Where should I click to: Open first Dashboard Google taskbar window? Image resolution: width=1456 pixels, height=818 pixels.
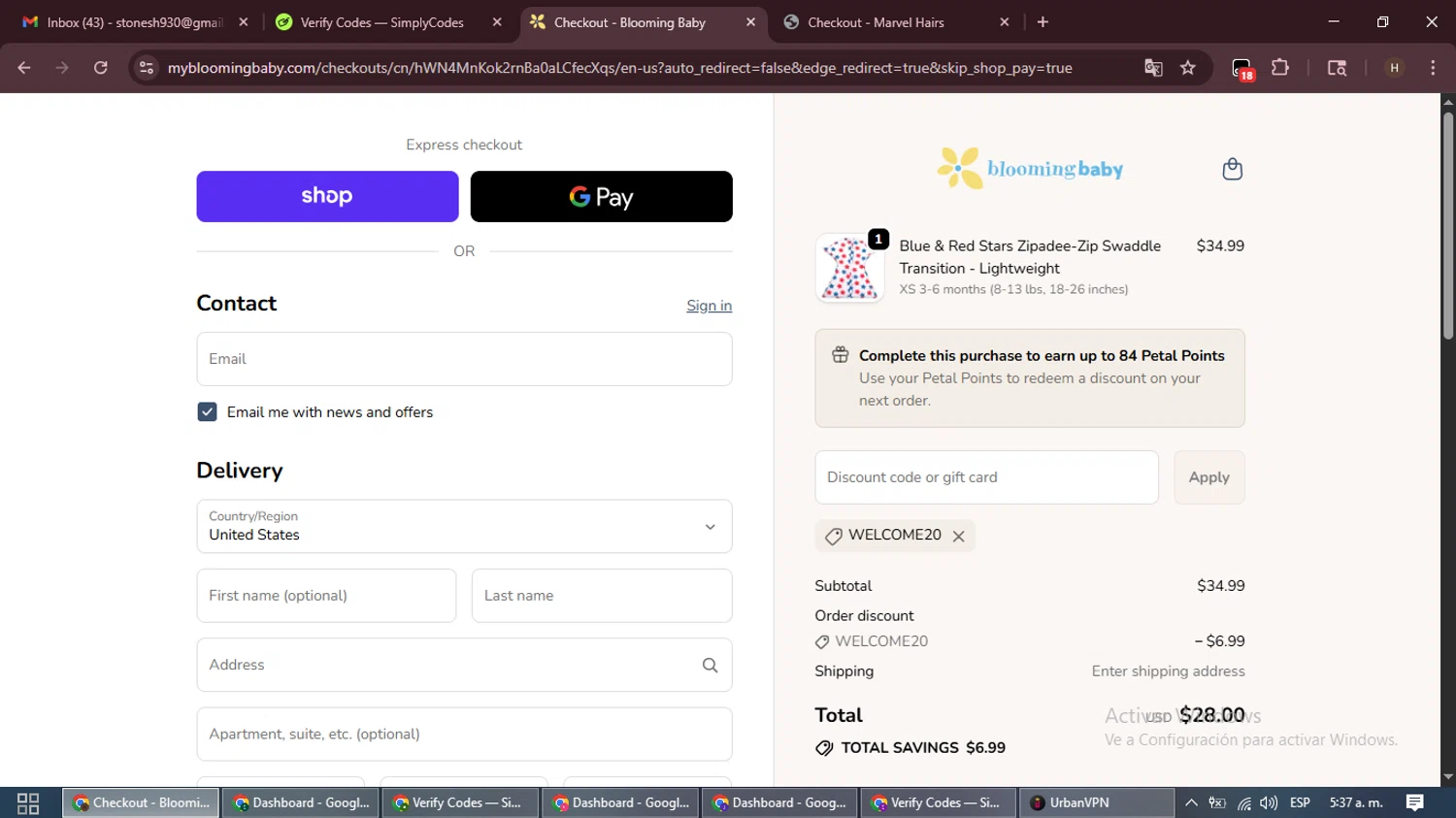click(302, 803)
